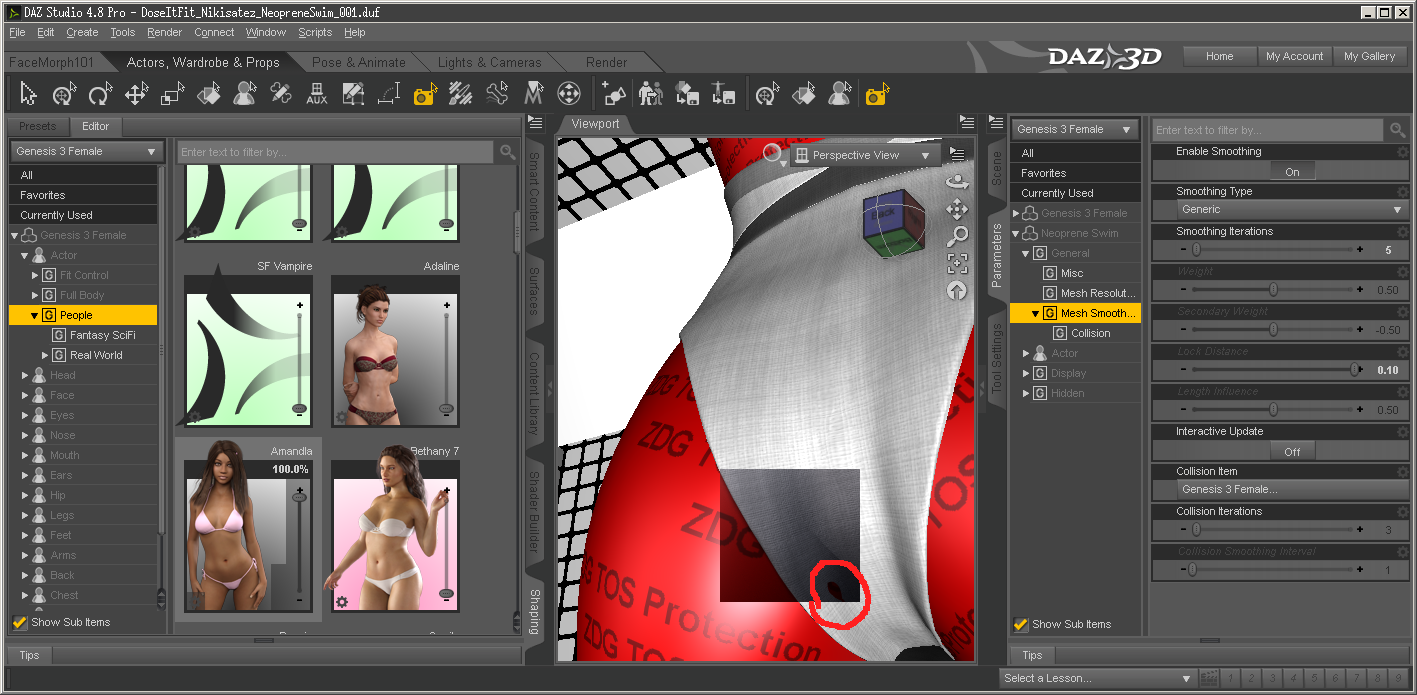Click the viewport Reset camera arrow icon
Screen dimensions: 1417x695
pos(957,291)
